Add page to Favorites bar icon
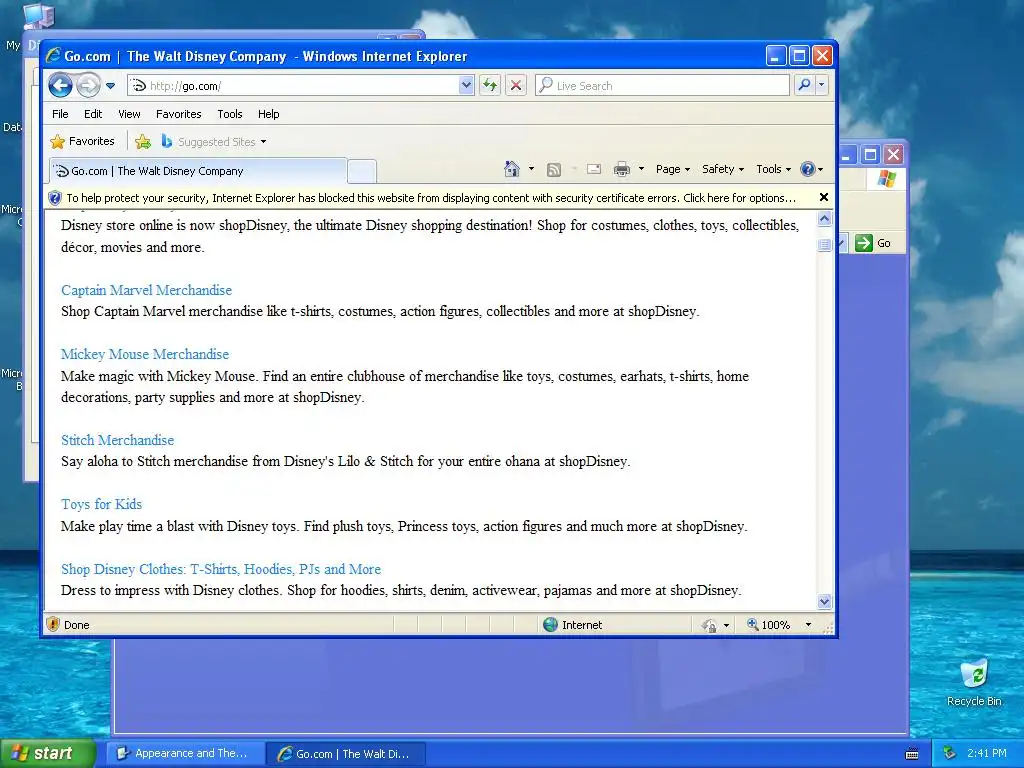The width and height of the screenshot is (1024, 768). coord(143,141)
